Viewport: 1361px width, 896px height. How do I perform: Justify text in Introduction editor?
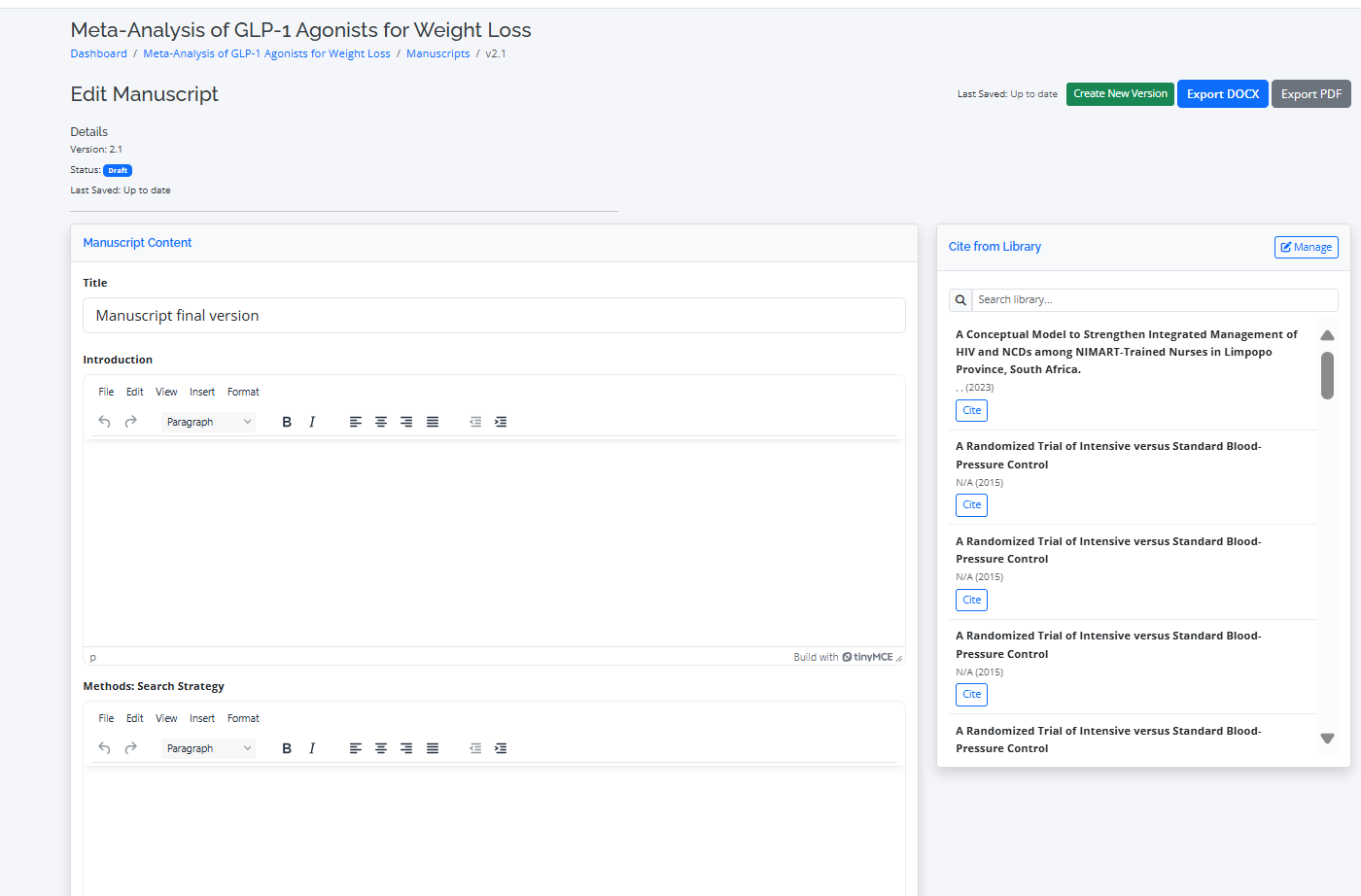point(433,422)
